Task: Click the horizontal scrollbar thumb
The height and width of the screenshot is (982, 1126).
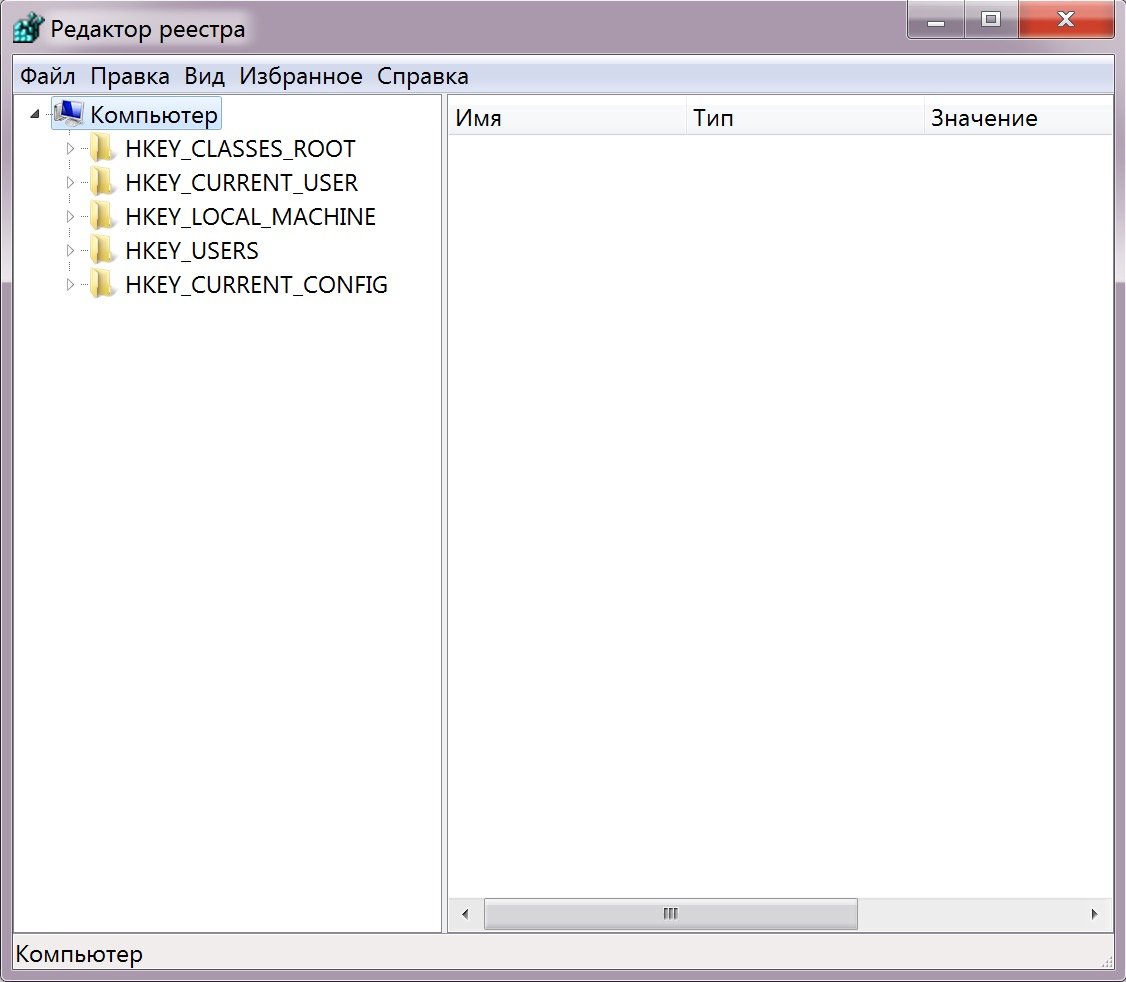Action: pos(671,914)
